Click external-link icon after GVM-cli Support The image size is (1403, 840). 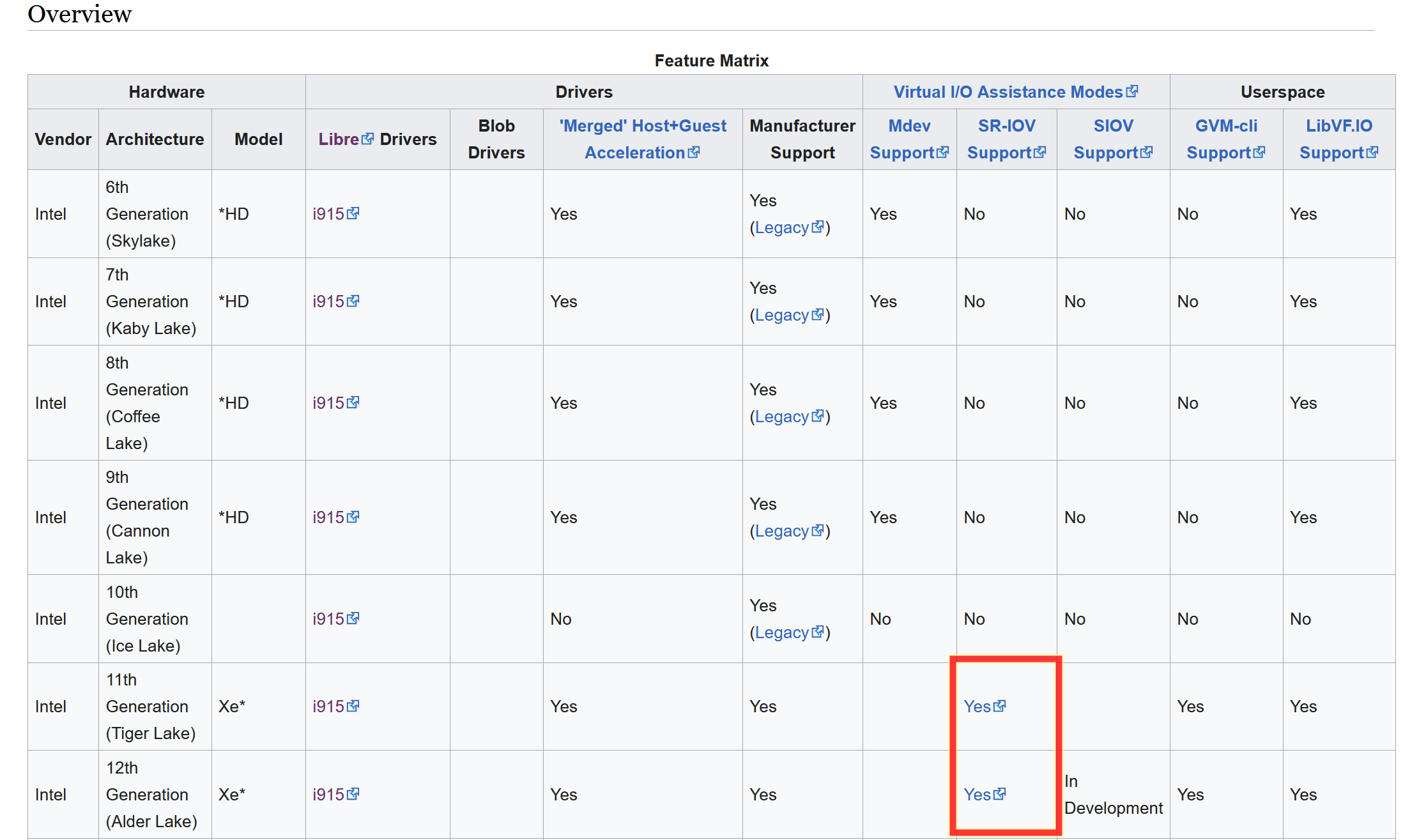pos(1259,152)
